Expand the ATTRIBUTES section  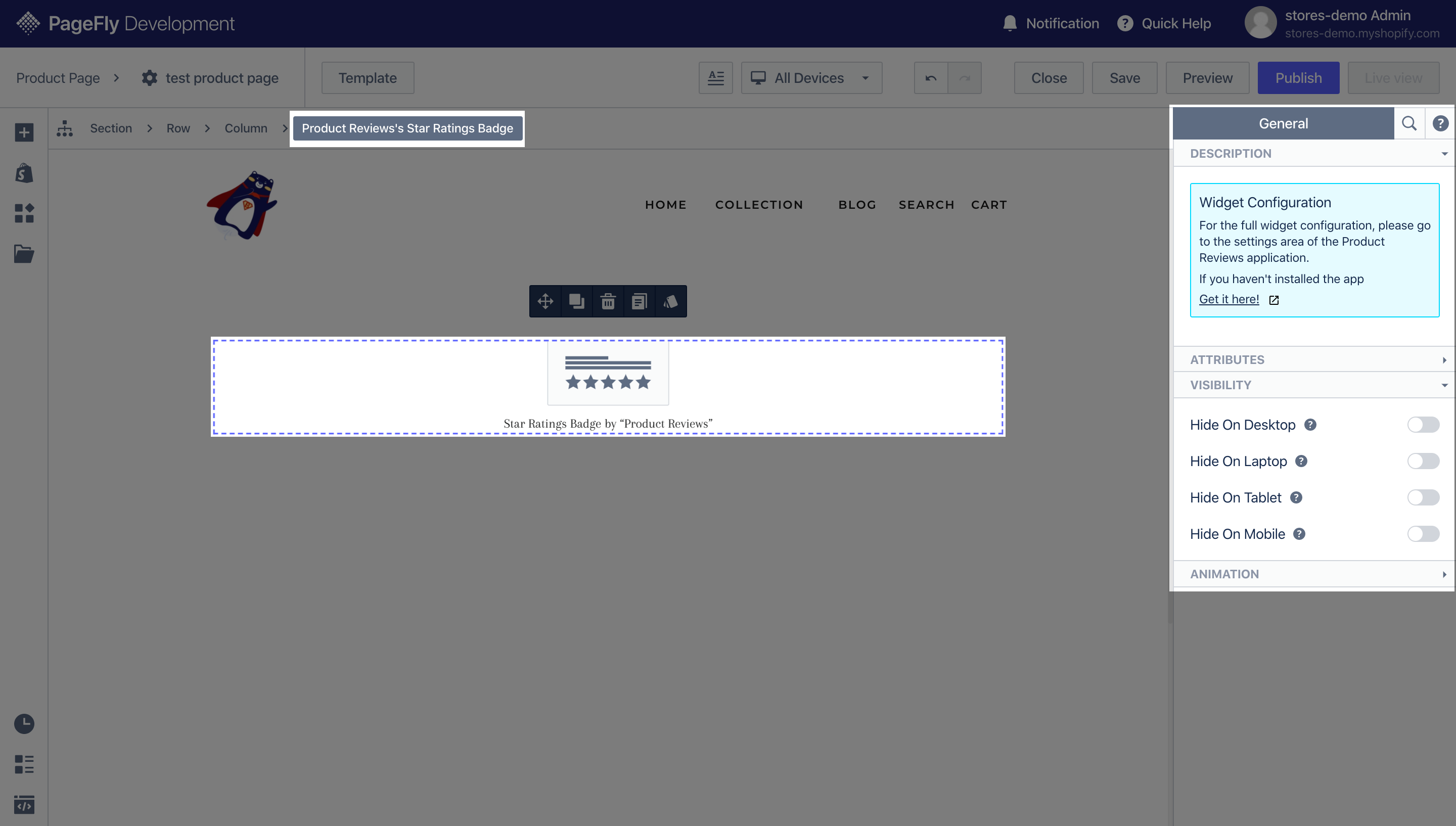[1313, 360]
